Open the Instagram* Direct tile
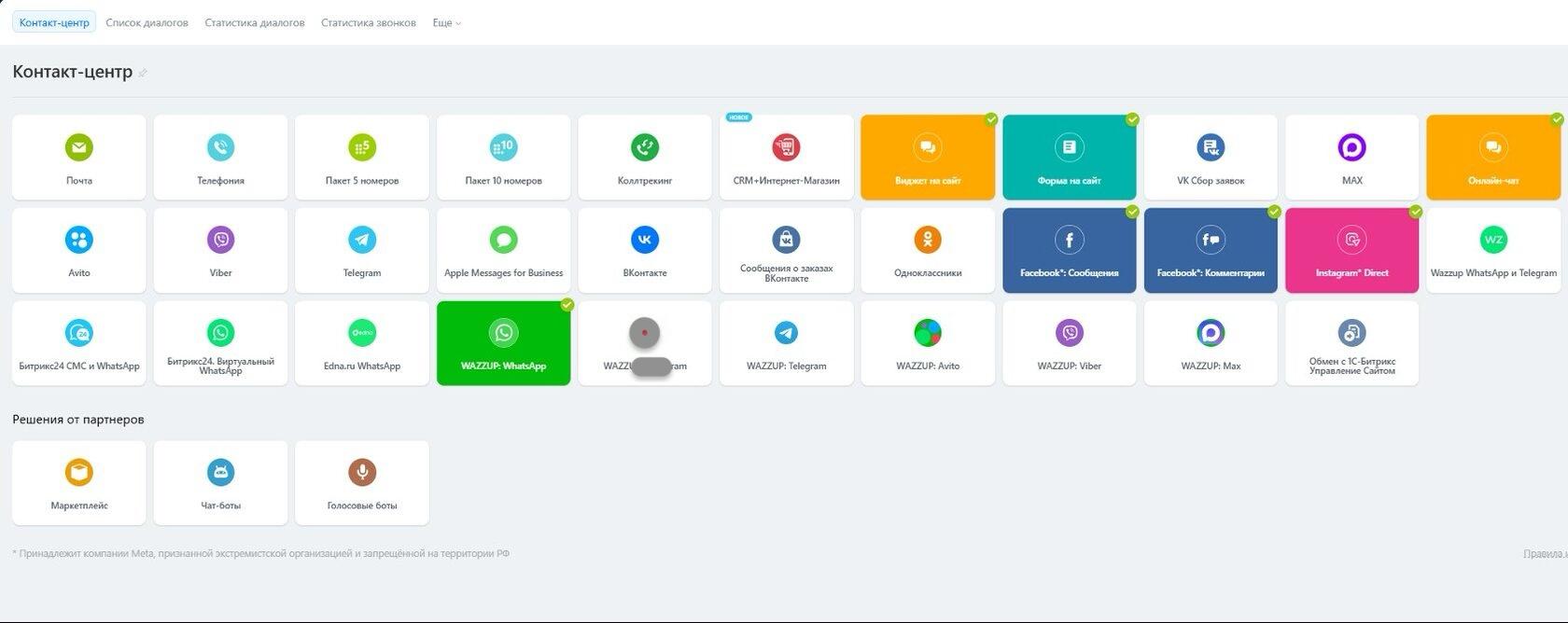This screenshot has width=1568, height=623. coord(1351,250)
